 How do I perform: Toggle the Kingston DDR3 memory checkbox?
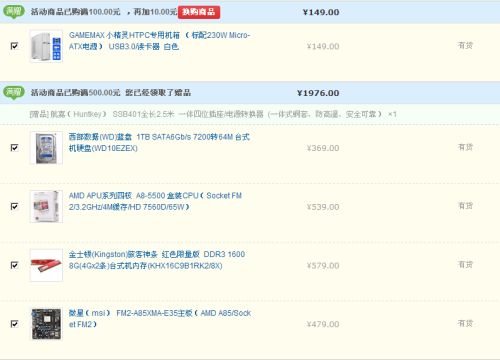[14, 265]
